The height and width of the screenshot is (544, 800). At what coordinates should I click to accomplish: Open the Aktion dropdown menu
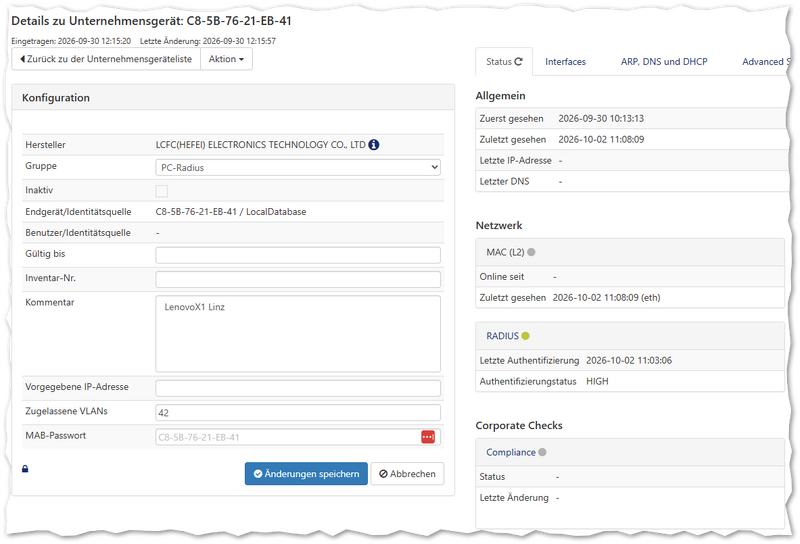point(226,59)
